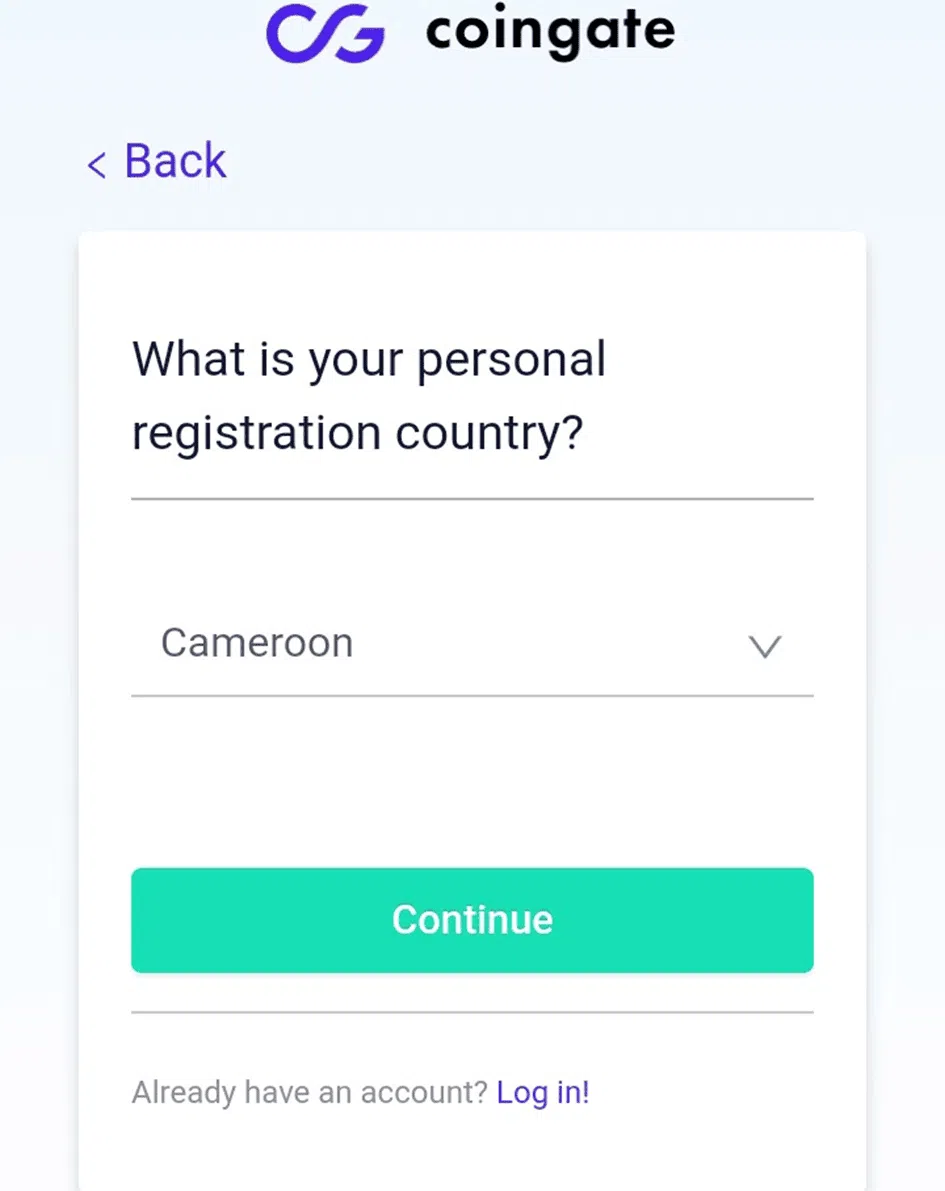Viewport: 945px width, 1191px height.
Task: Click the underline beneath the Cameroon selector
Action: tap(472, 695)
